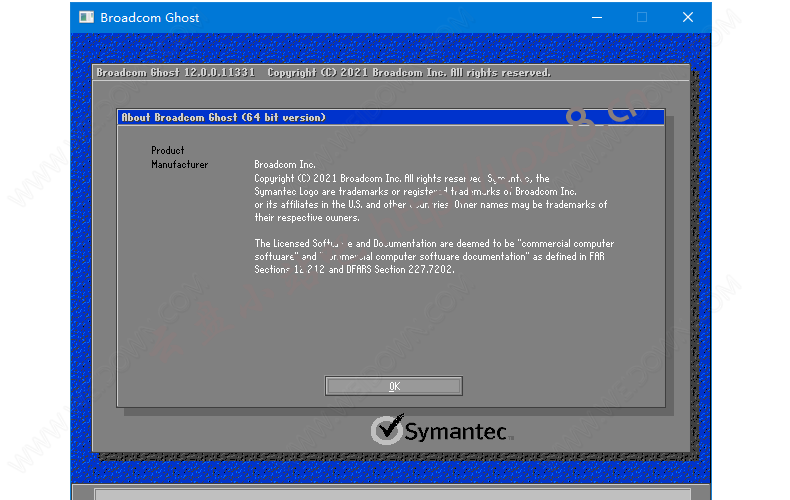
Task: Click the 'The Licensed Software and Documentation' line
Action: [x=434, y=243]
